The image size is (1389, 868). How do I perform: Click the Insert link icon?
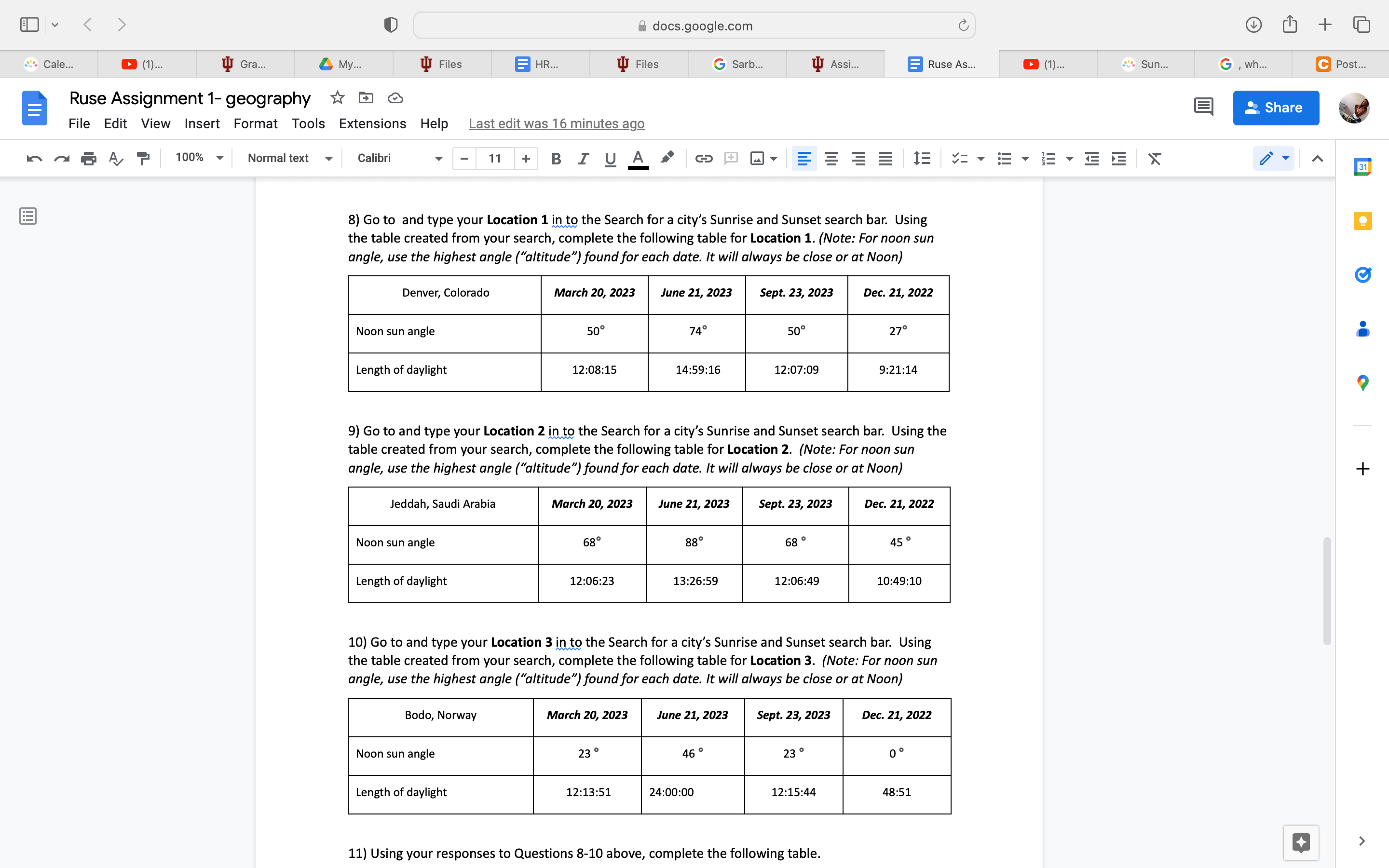(704, 159)
